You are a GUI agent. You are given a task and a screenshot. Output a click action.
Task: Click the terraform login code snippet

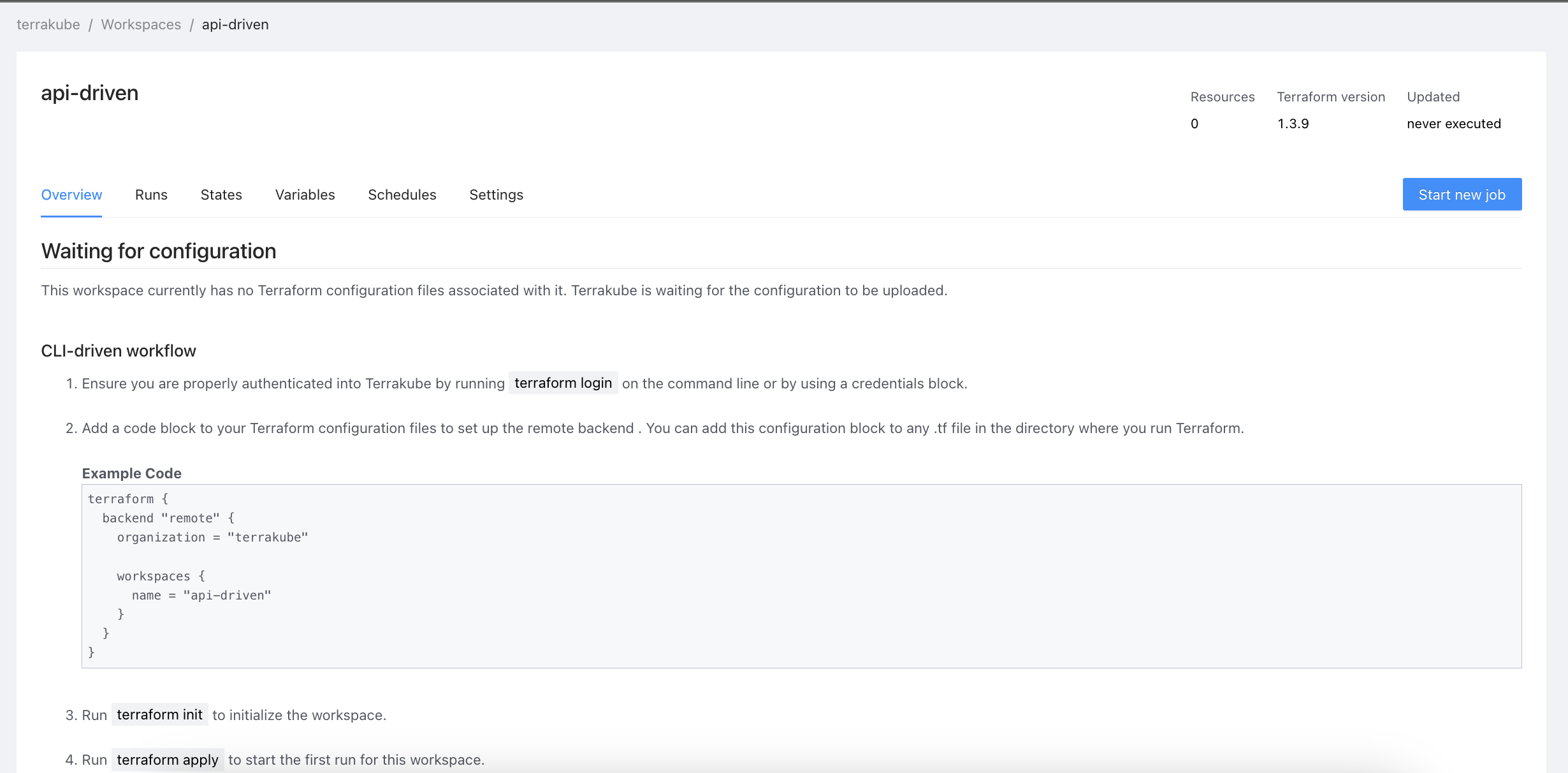[x=563, y=383]
